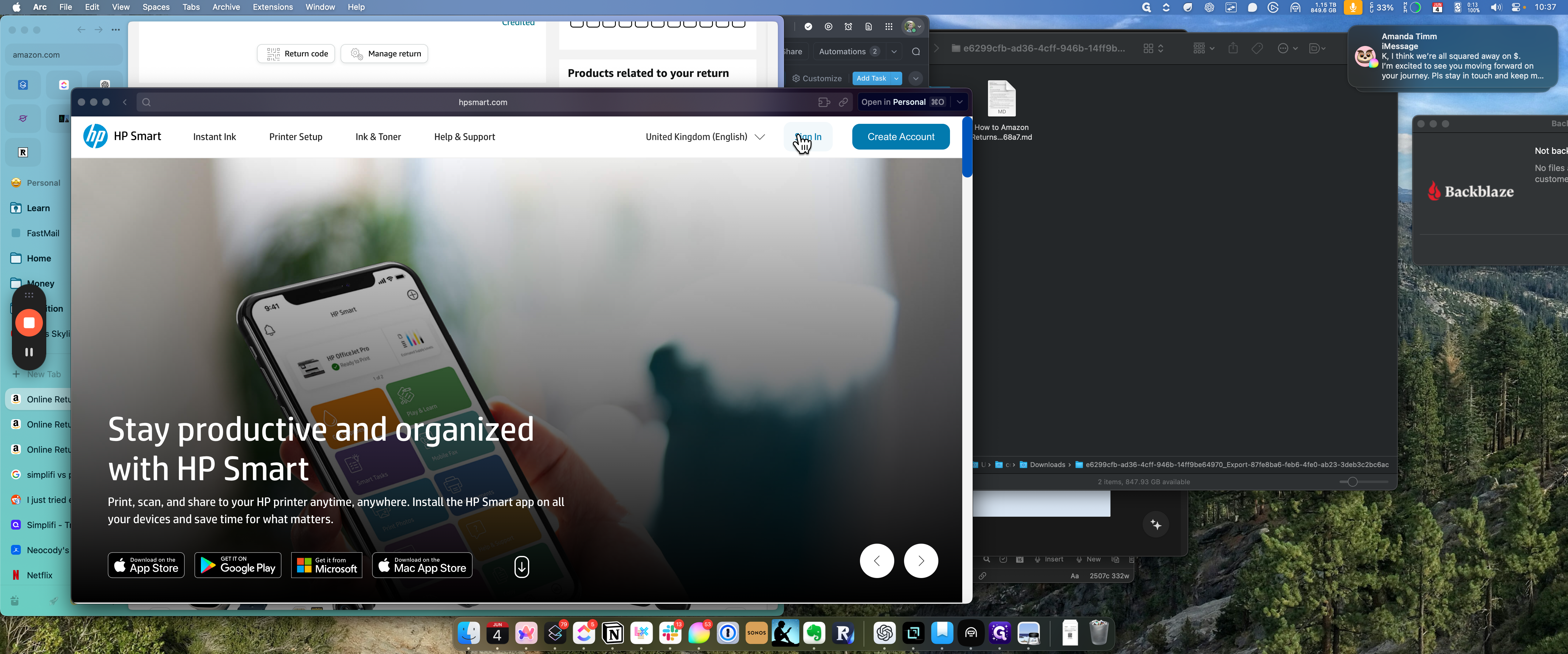Screen dimensions: 1568x654
Task: Click the hpsmart page vertical scrollbar
Action: point(967,147)
